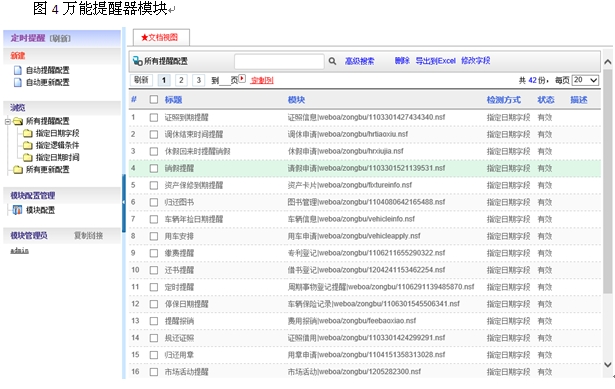The image size is (615, 389).
Task: Click the (刷新) link beside 定时提醒
Action: pos(60,38)
